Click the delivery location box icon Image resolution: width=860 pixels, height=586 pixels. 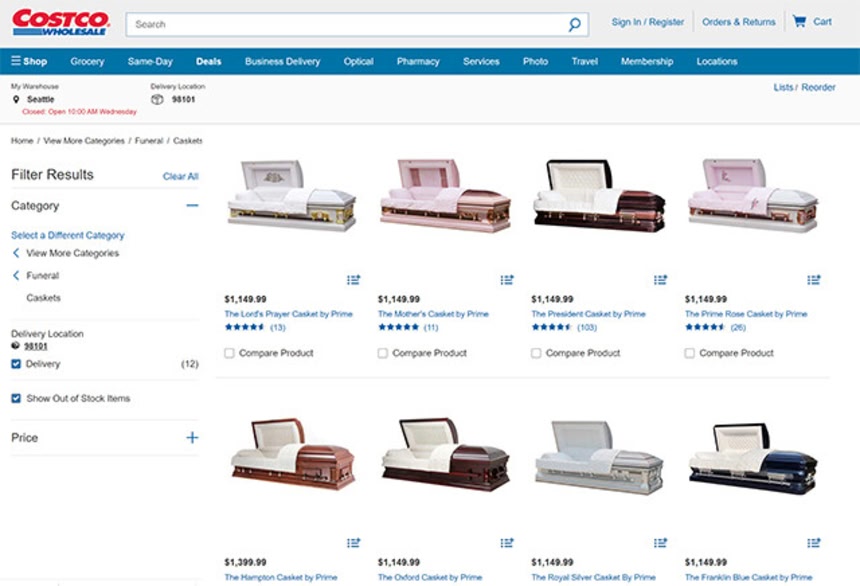157,100
